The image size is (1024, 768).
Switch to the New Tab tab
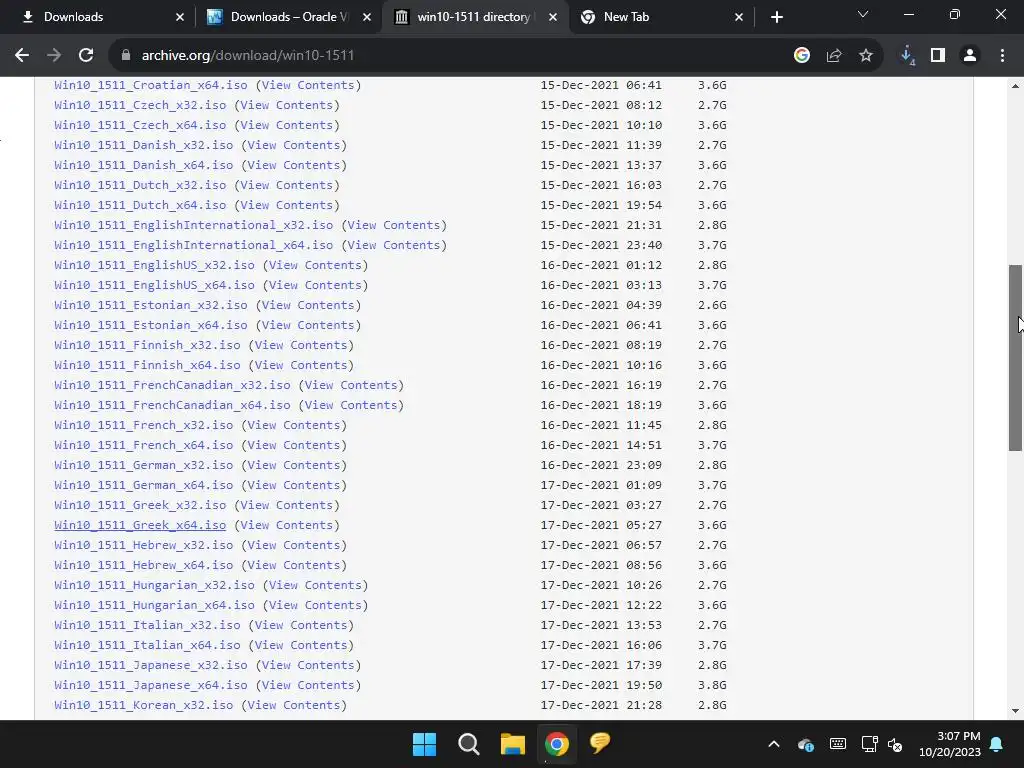[x=660, y=17]
